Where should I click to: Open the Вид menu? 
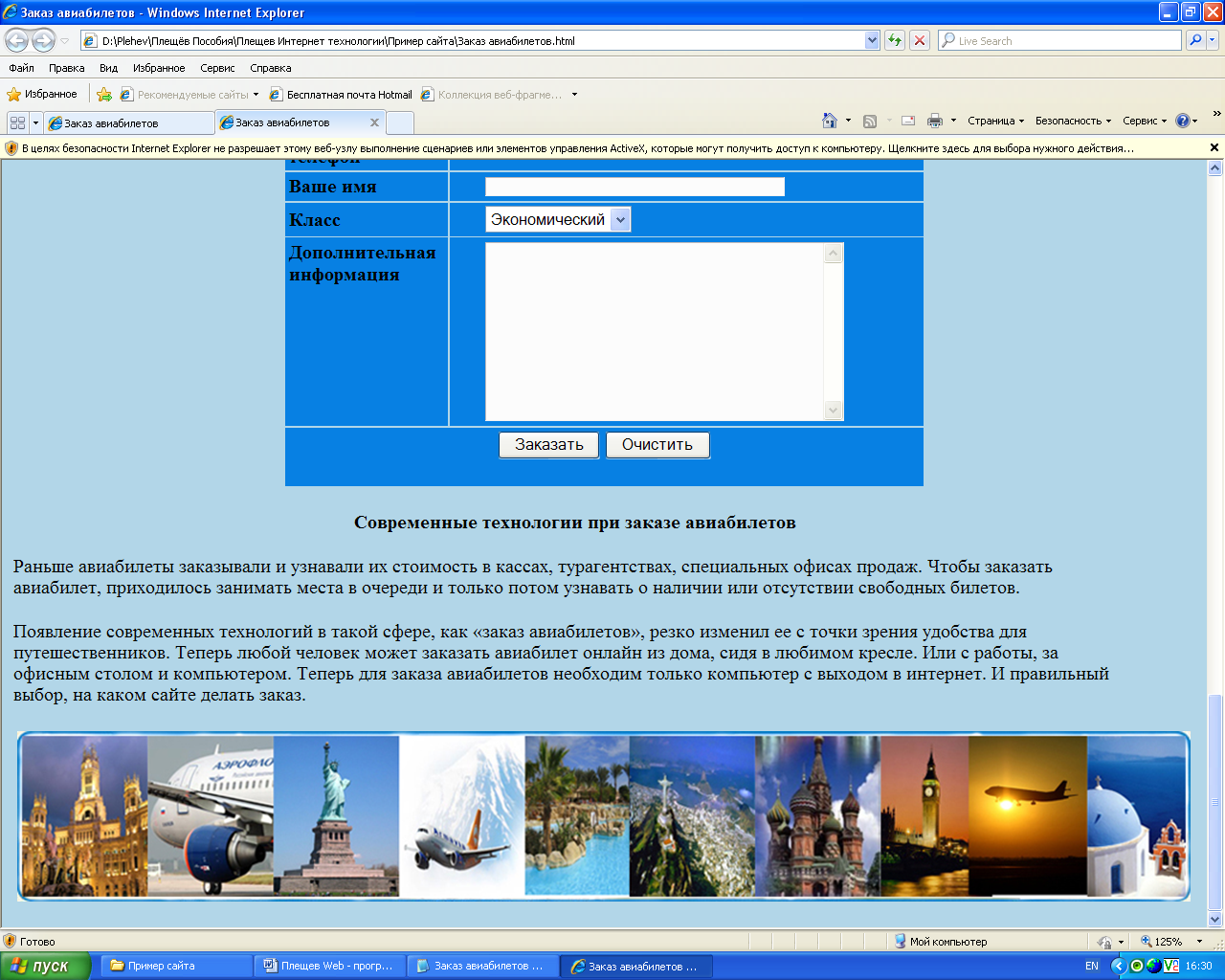108,68
